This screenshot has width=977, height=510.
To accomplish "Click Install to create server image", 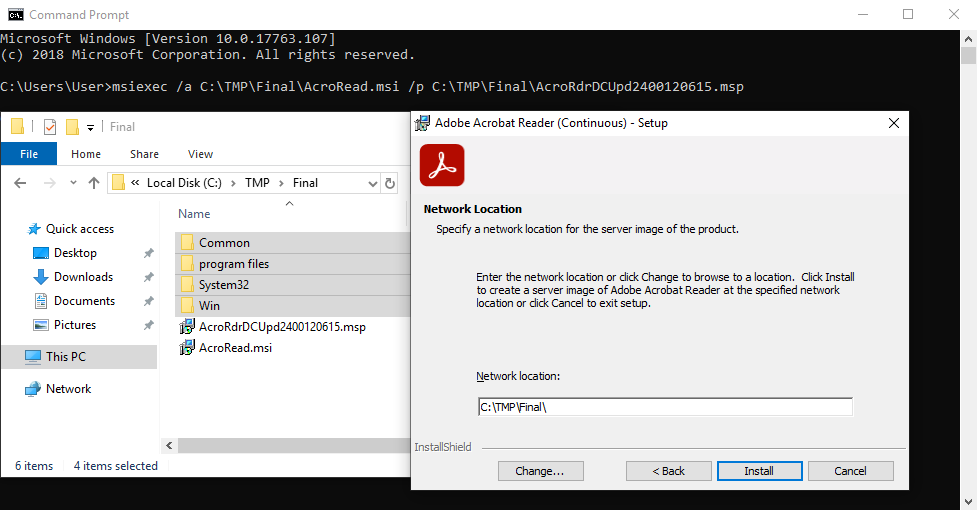I will pos(759,471).
